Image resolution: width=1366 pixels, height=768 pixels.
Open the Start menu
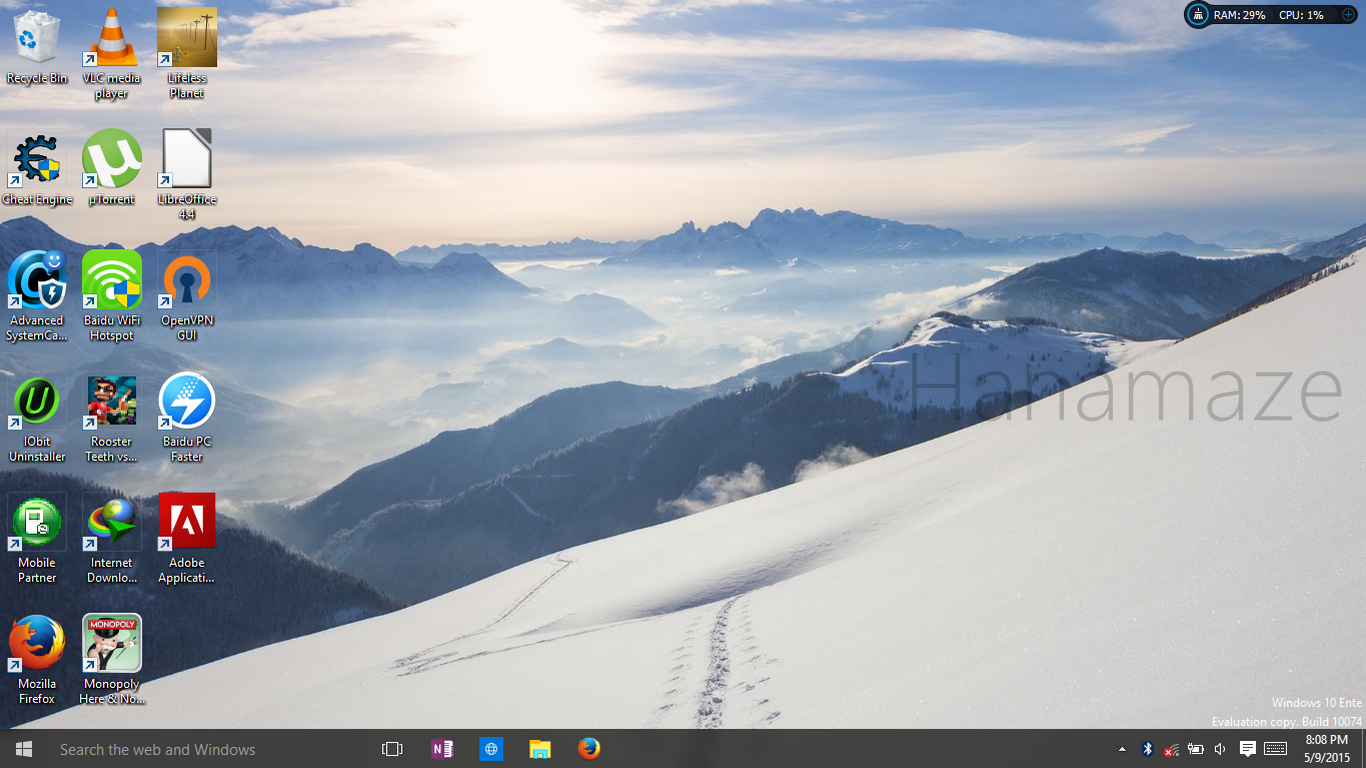tap(22, 748)
